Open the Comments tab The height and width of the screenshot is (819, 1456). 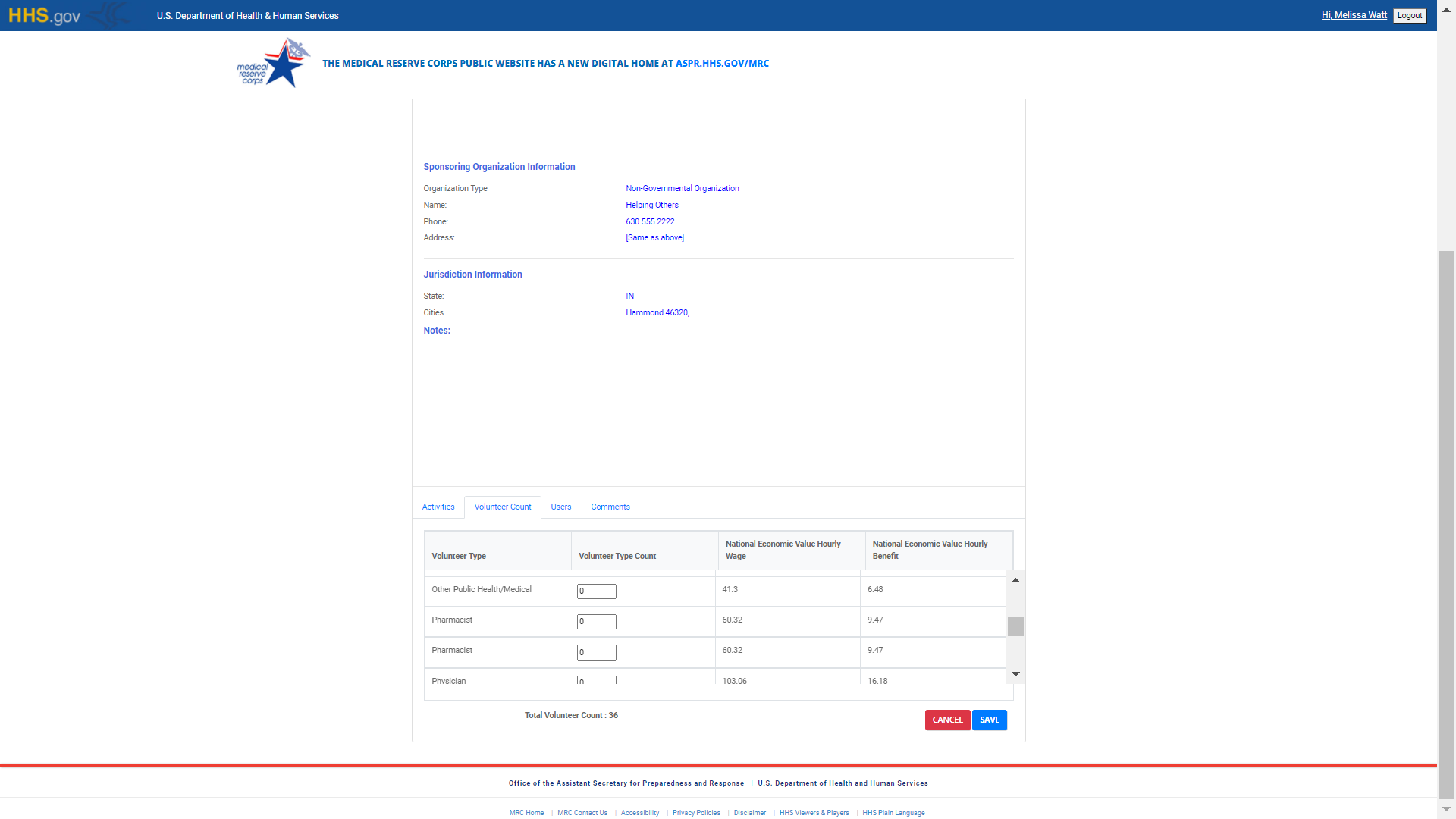[x=610, y=507]
